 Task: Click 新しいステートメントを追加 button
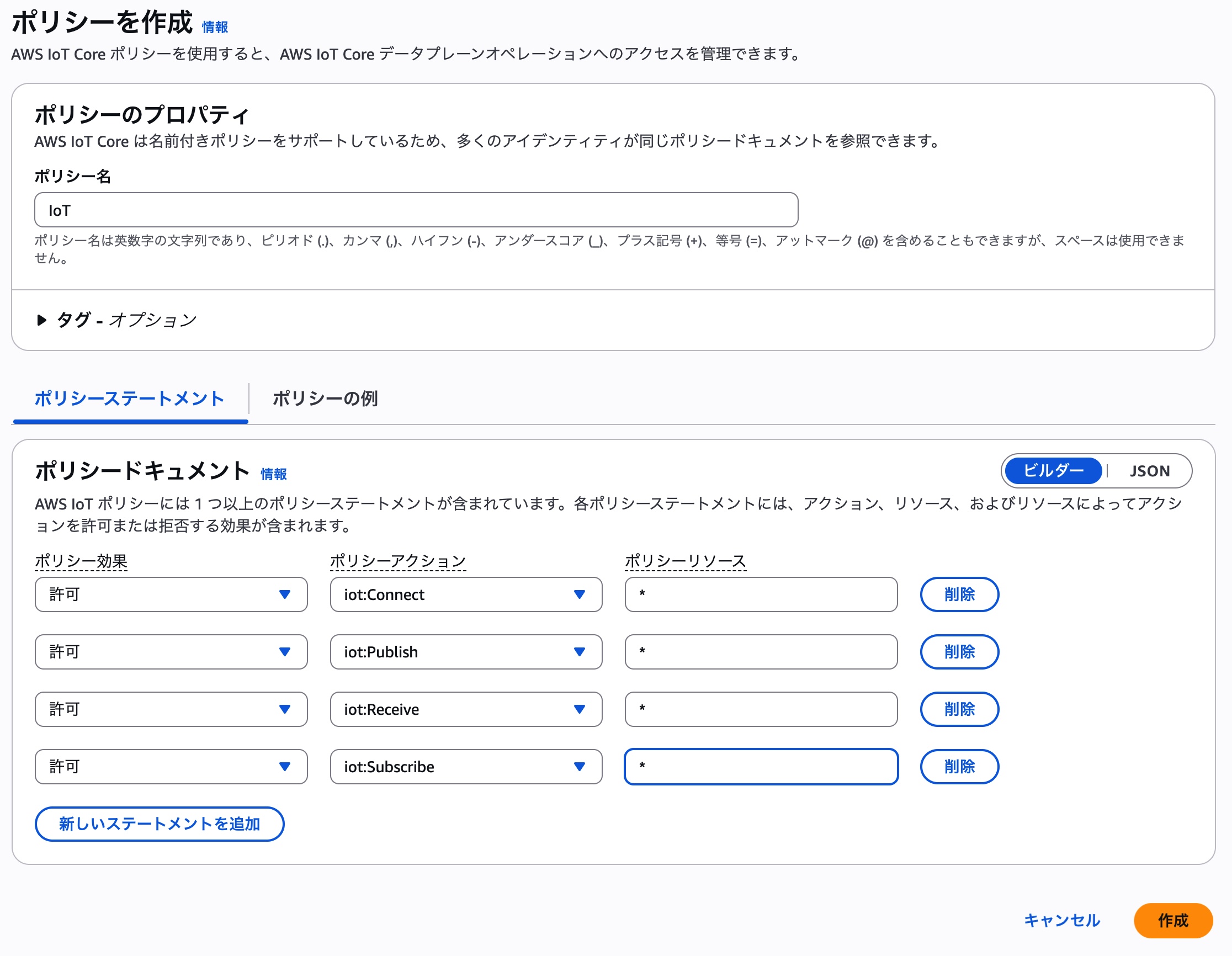160,824
